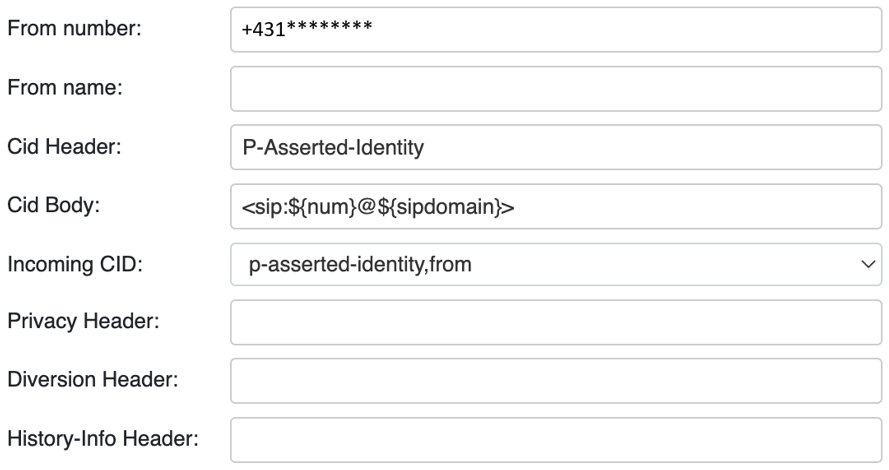The height and width of the screenshot is (470, 889).
Task: Click the "Diversion Header:" label
Action: [86, 383]
